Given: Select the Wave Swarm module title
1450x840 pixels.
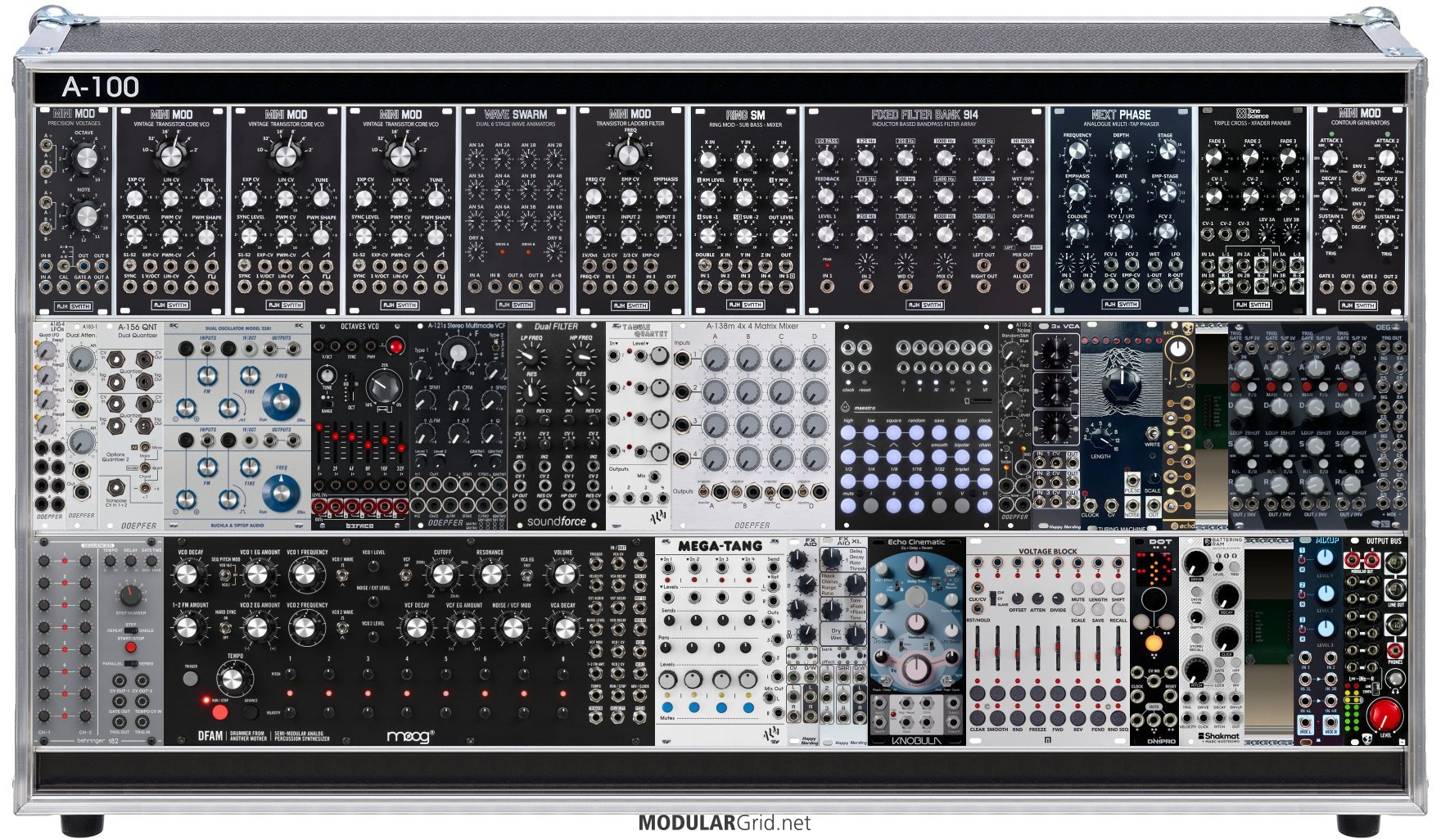Looking at the screenshot, I should pyautogui.click(x=515, y=115).
